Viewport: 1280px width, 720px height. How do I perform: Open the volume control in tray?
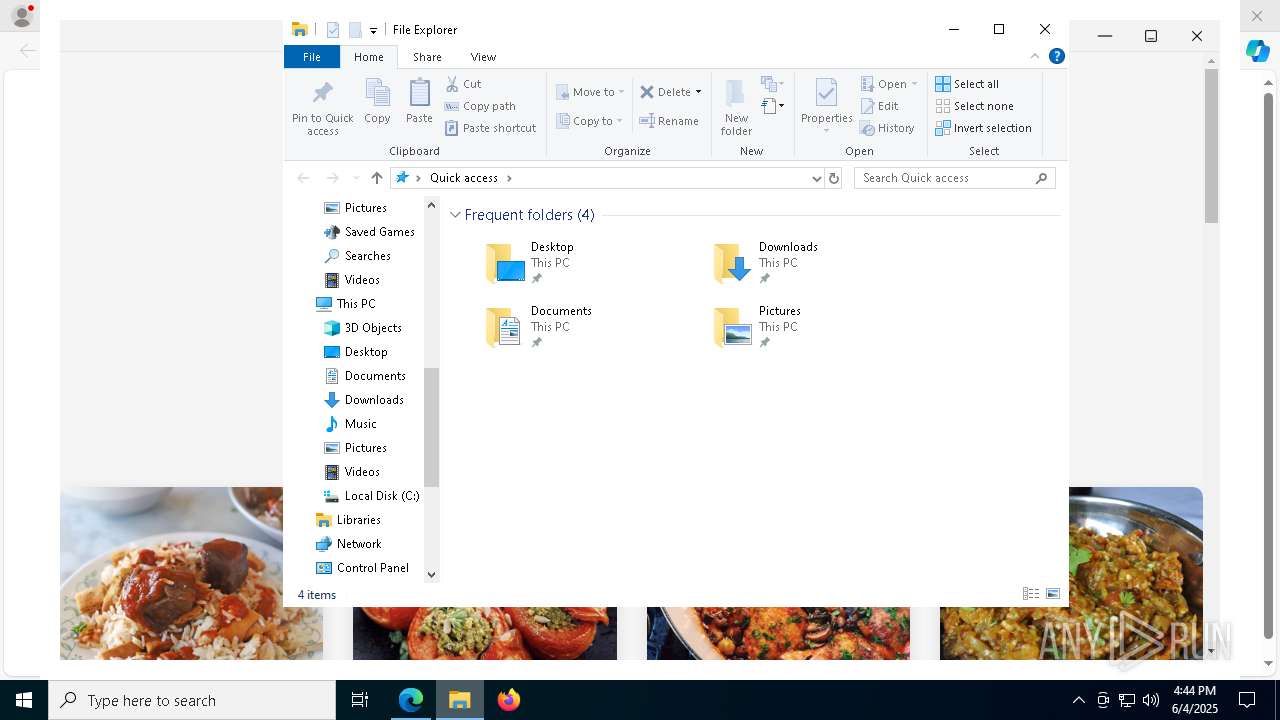pyautogui.click(x=1150, y=700)
